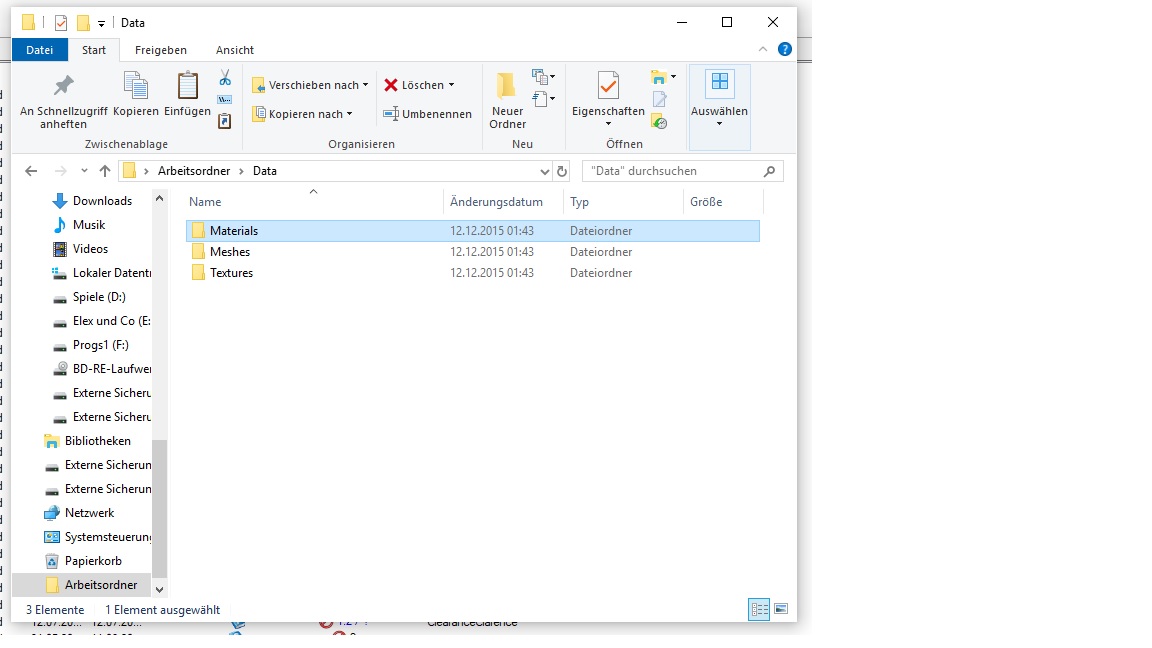
Task: Switch to large thumbnails view in status bar
Action: (x=781, y=609)
